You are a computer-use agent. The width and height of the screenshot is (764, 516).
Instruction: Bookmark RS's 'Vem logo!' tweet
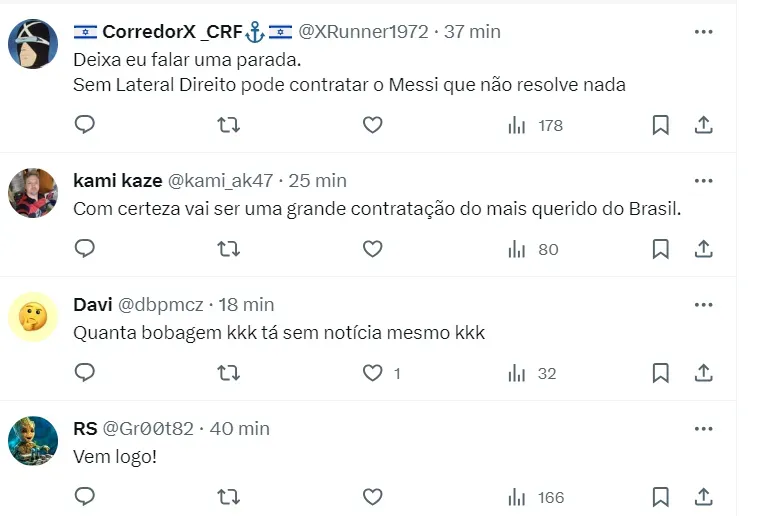[660, 497]
